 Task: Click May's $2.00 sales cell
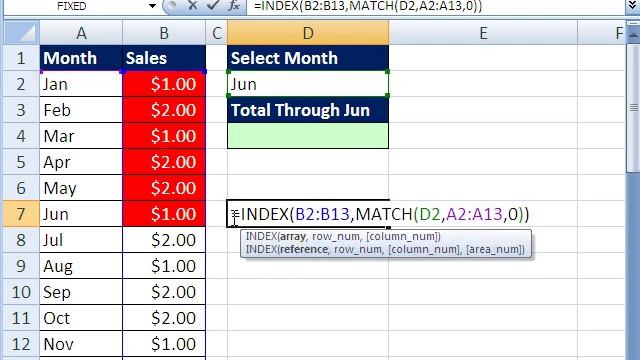point(164,188)
